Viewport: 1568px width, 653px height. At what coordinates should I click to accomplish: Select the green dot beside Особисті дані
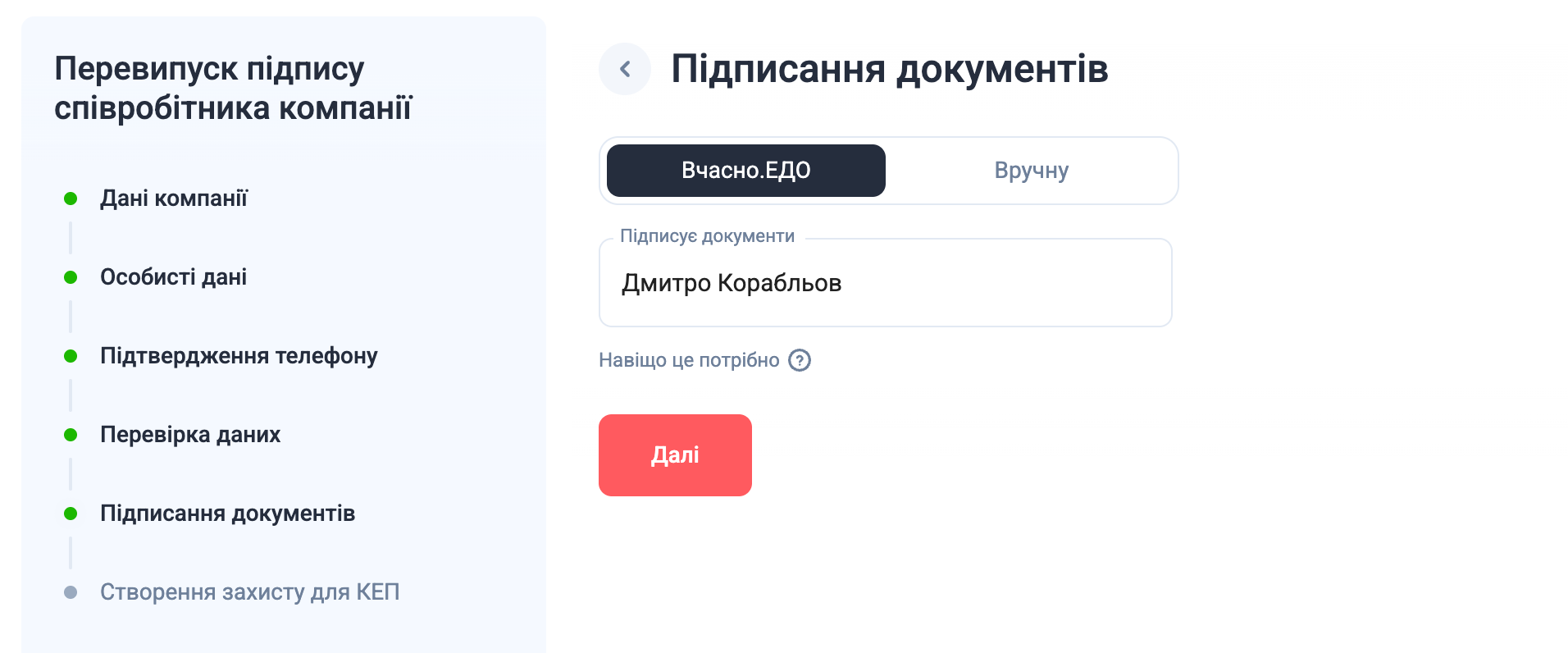click(x=71, y=277)
